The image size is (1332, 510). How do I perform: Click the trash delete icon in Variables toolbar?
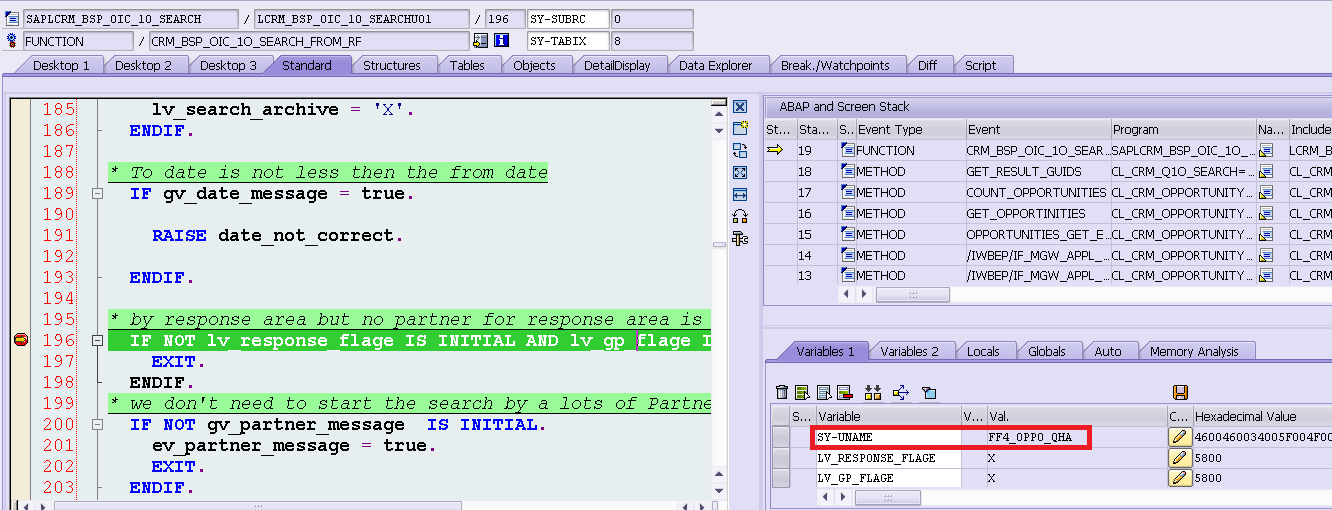pos(783,393)
